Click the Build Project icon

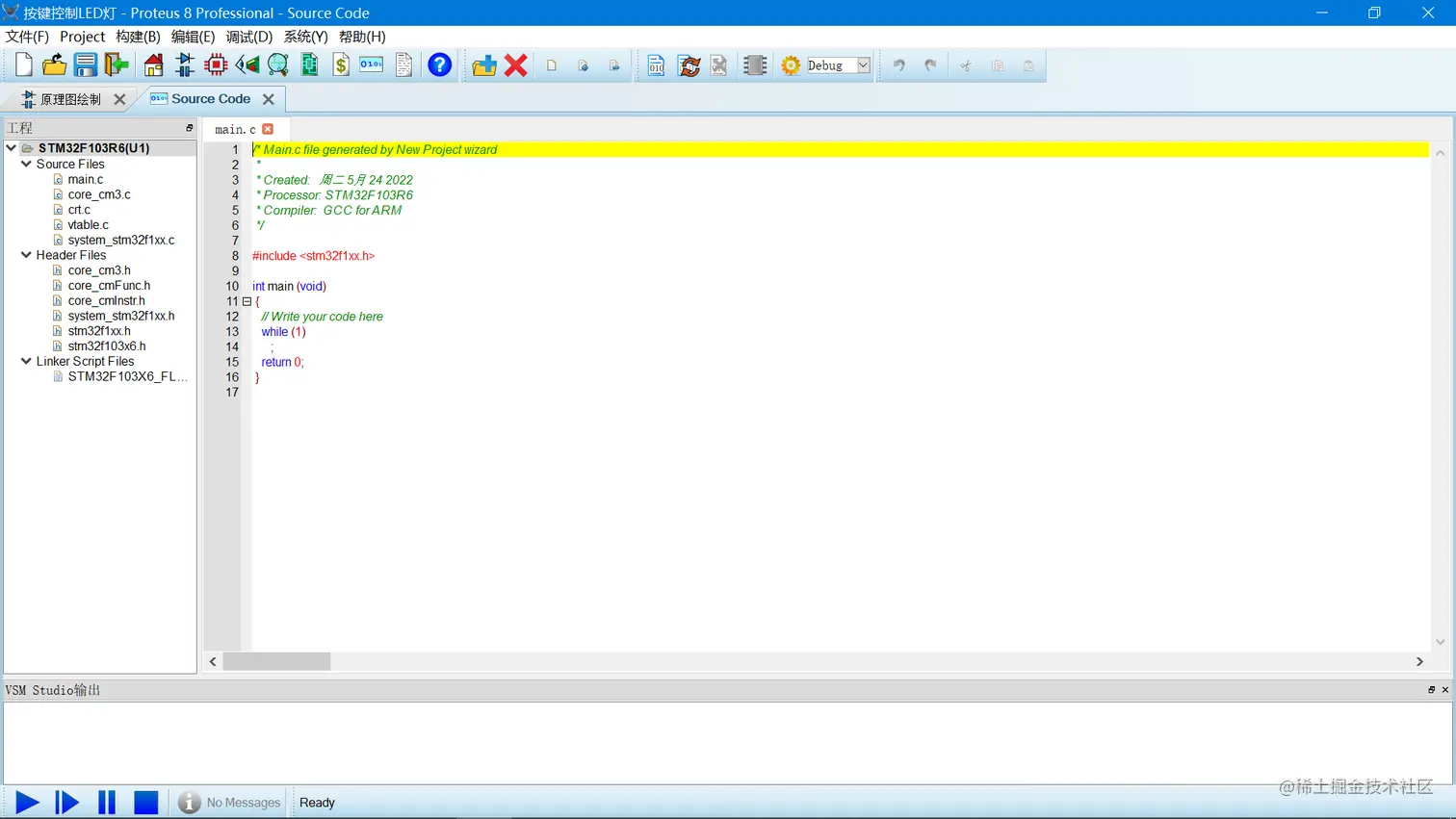[657, 65]
